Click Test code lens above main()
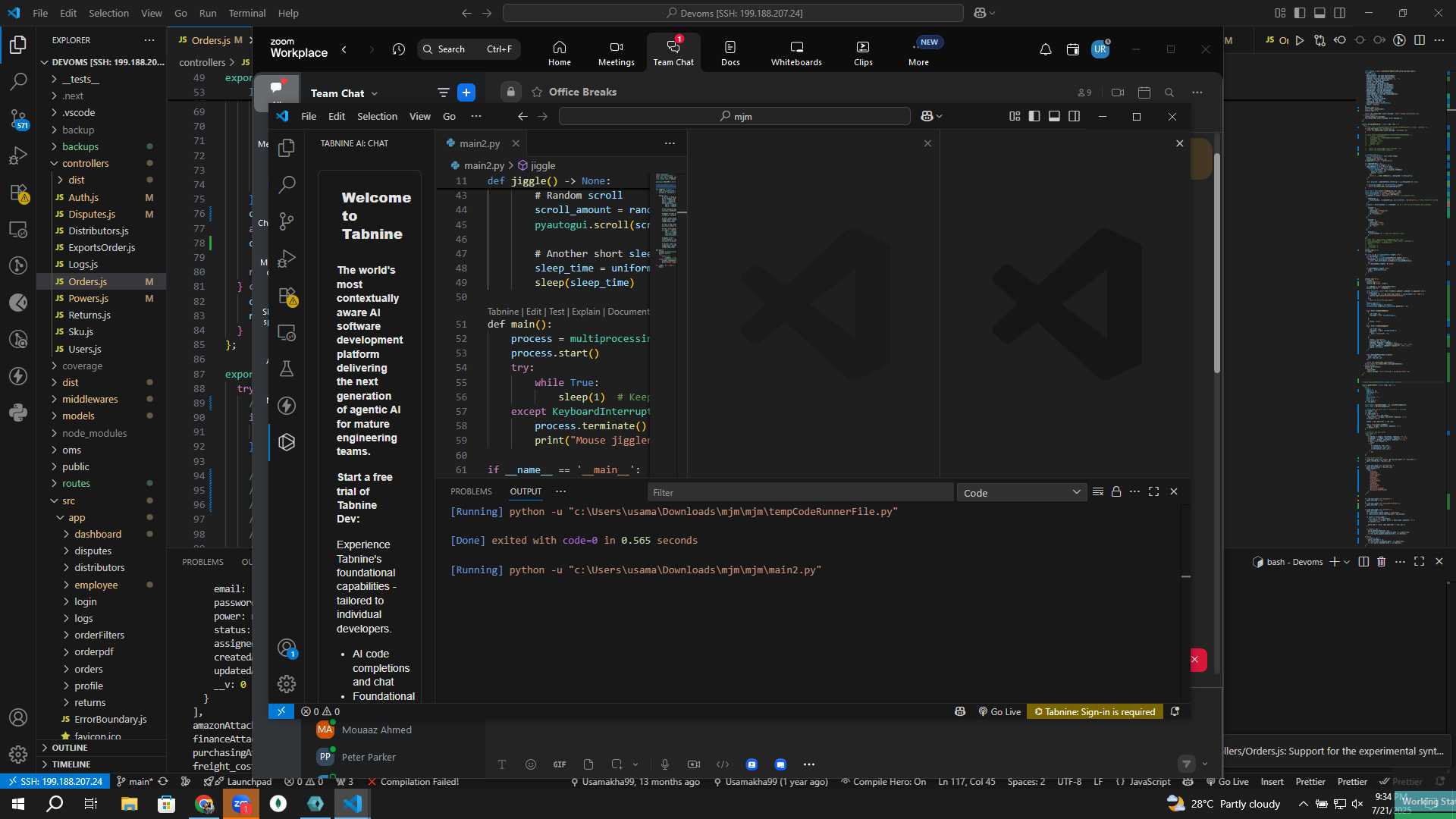This screenshot has width=1456, height=819. [557, 312]
